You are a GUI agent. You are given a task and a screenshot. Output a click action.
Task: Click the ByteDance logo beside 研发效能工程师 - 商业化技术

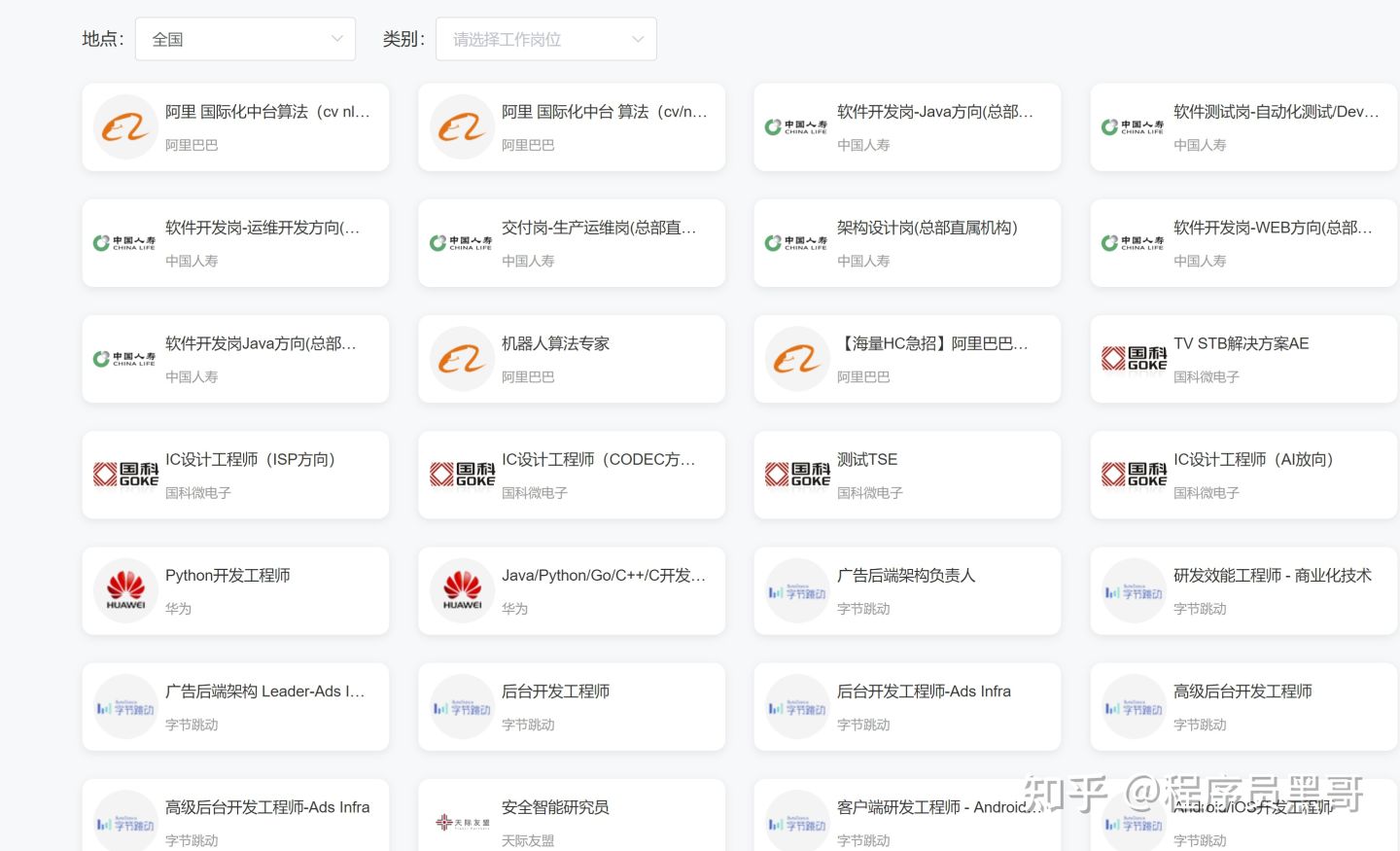1134,590
